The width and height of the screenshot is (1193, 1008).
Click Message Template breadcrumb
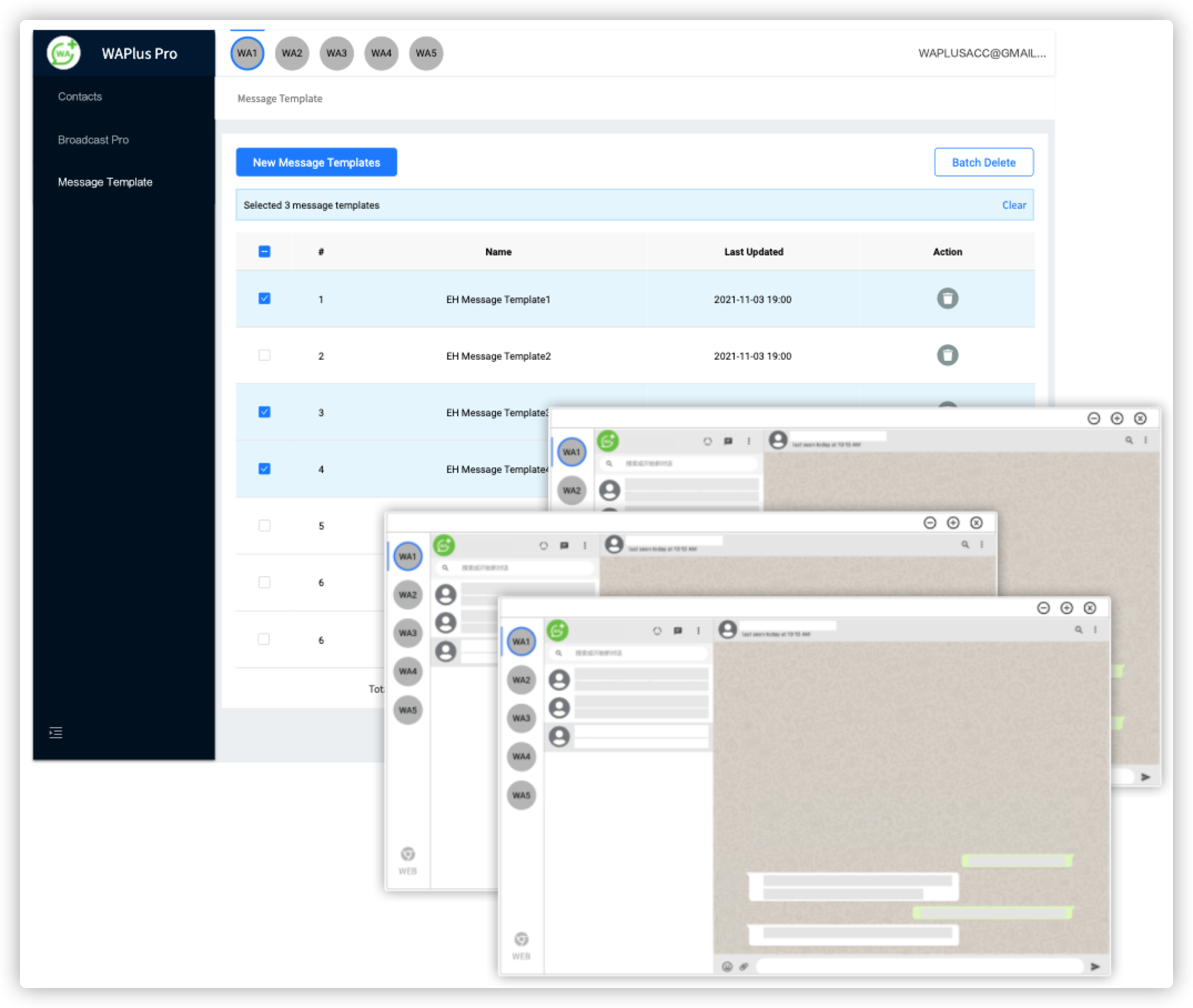pos(280,98)
